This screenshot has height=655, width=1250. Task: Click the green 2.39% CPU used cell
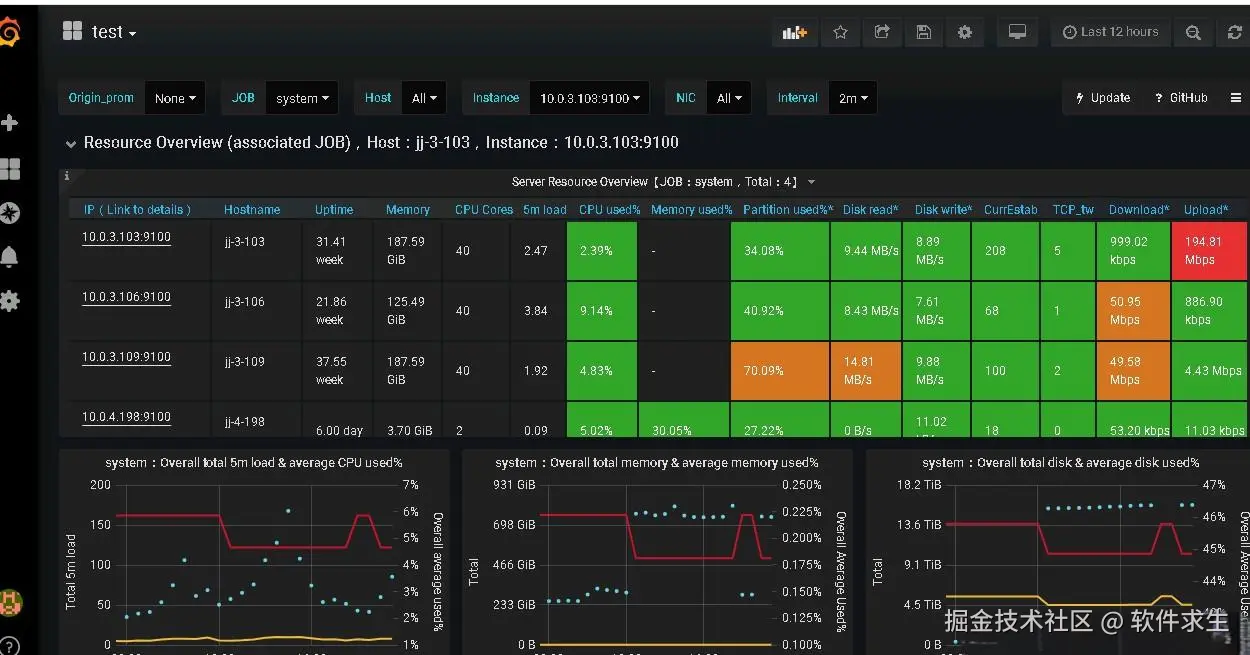coord(602,251)
